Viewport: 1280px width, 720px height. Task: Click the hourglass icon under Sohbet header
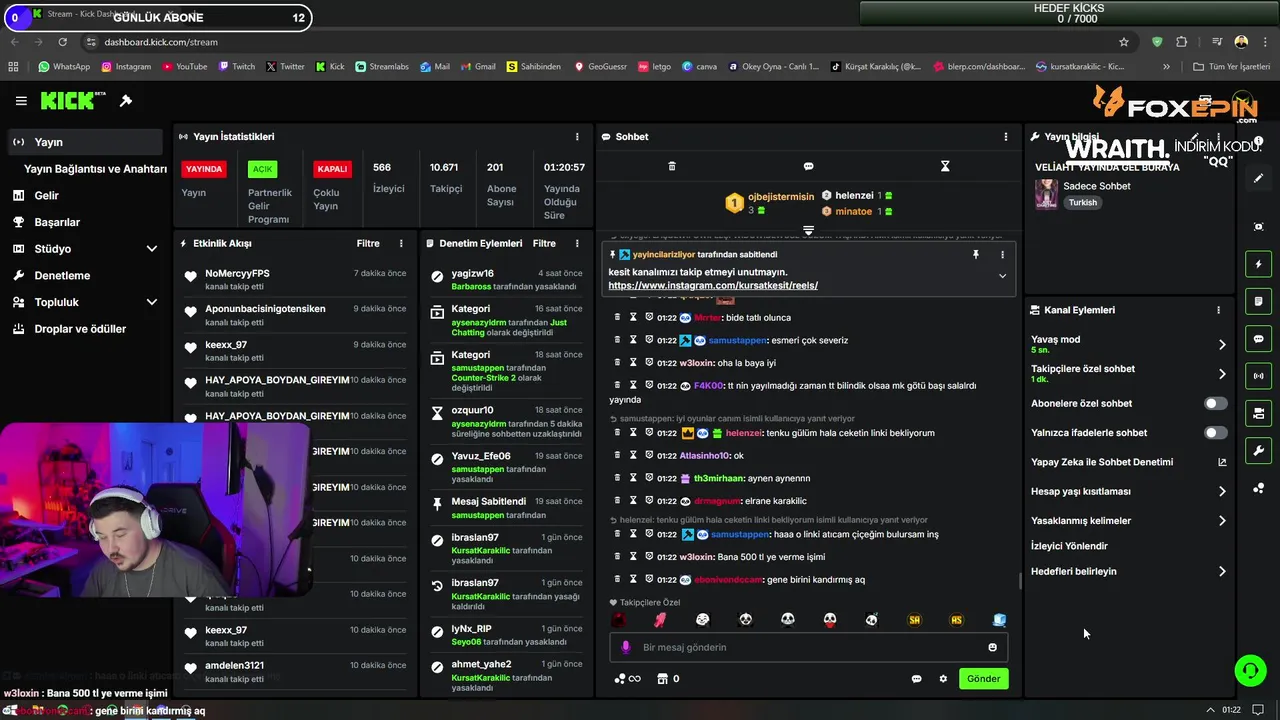coord(945,166)
